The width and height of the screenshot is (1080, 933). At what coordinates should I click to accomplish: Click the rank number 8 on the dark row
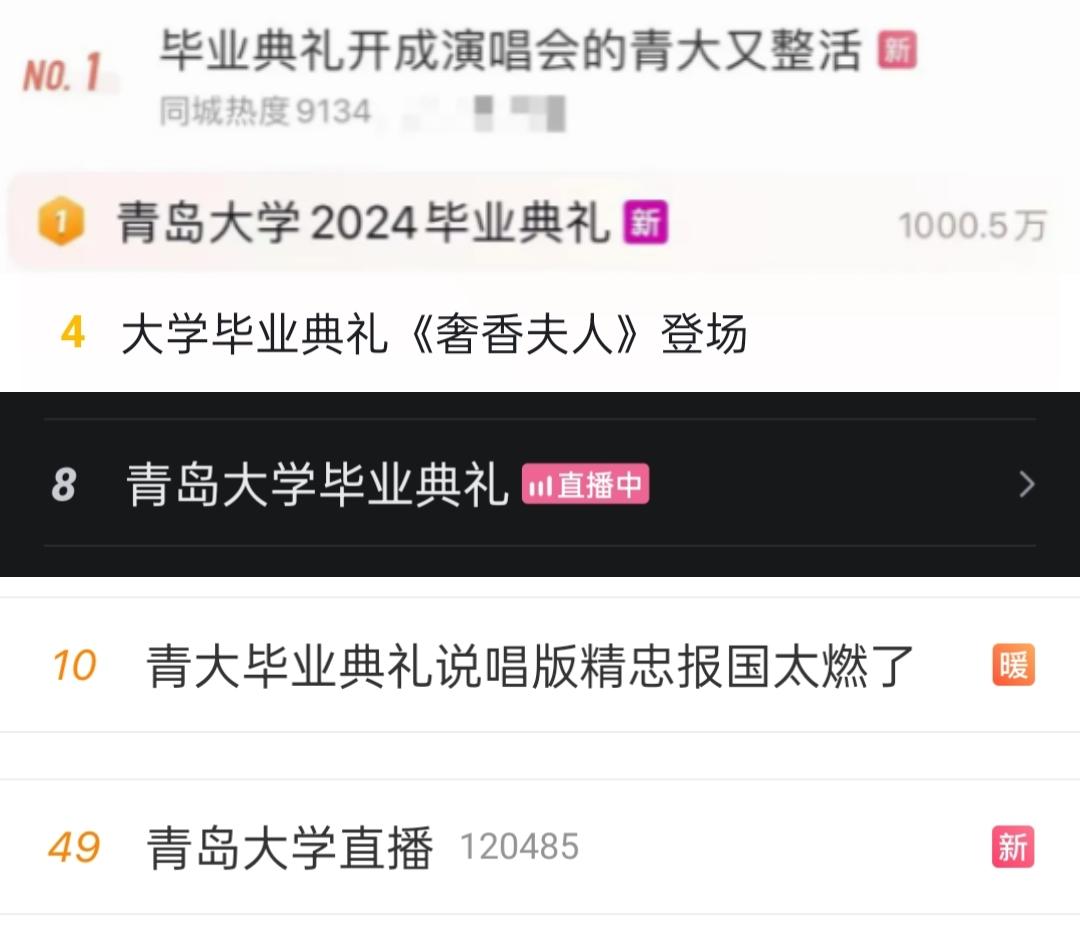coord(64,484)
